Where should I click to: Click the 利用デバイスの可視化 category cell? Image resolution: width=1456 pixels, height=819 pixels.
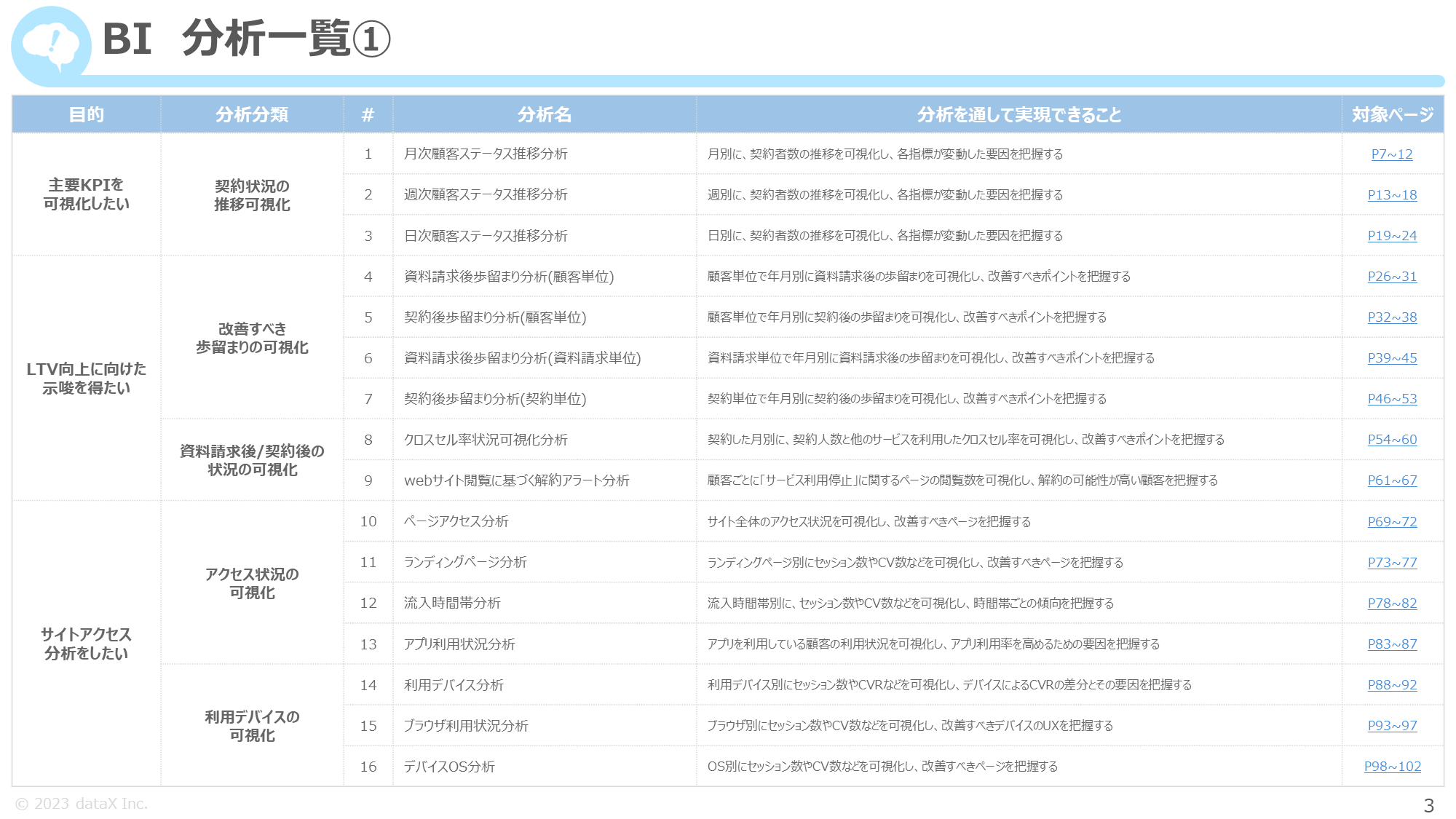click(x=252, y=725)
